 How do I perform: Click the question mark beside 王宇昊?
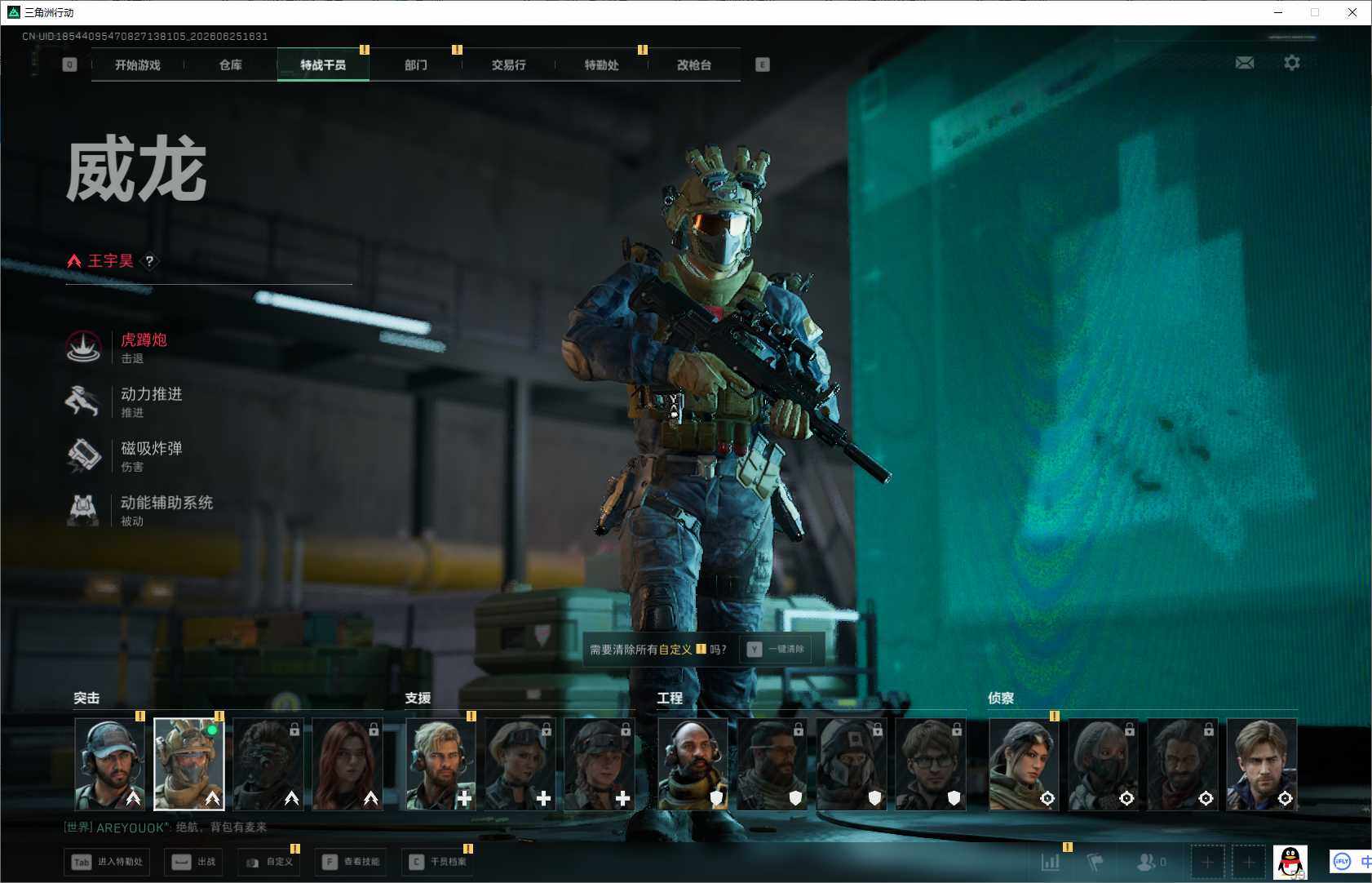[149, 261]
